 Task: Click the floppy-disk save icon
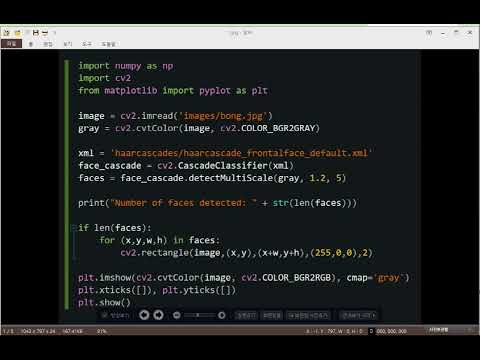point(36,33)
